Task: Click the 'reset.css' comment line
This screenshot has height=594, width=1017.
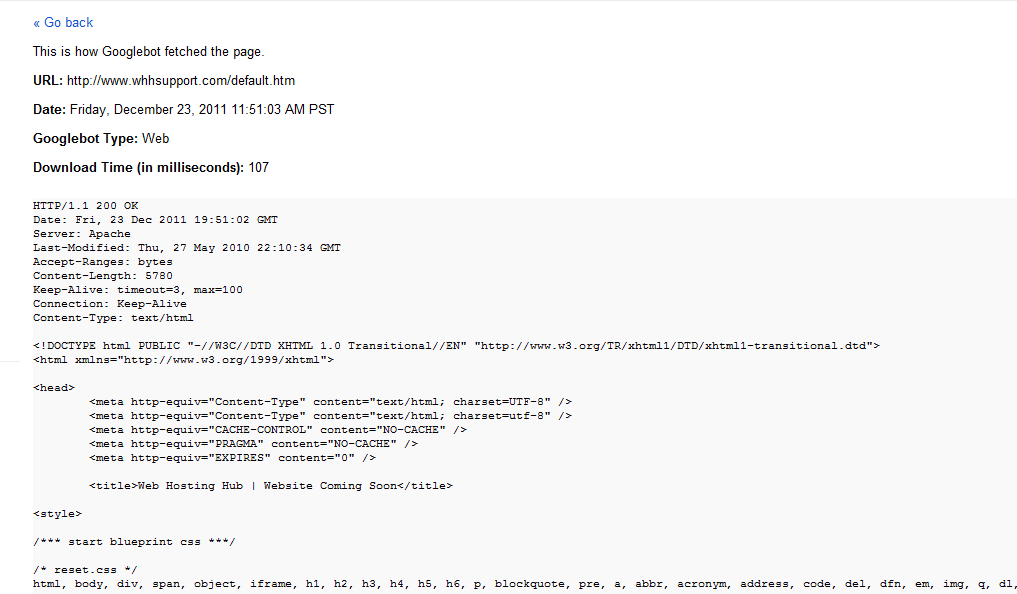Action: click(85, 569)
